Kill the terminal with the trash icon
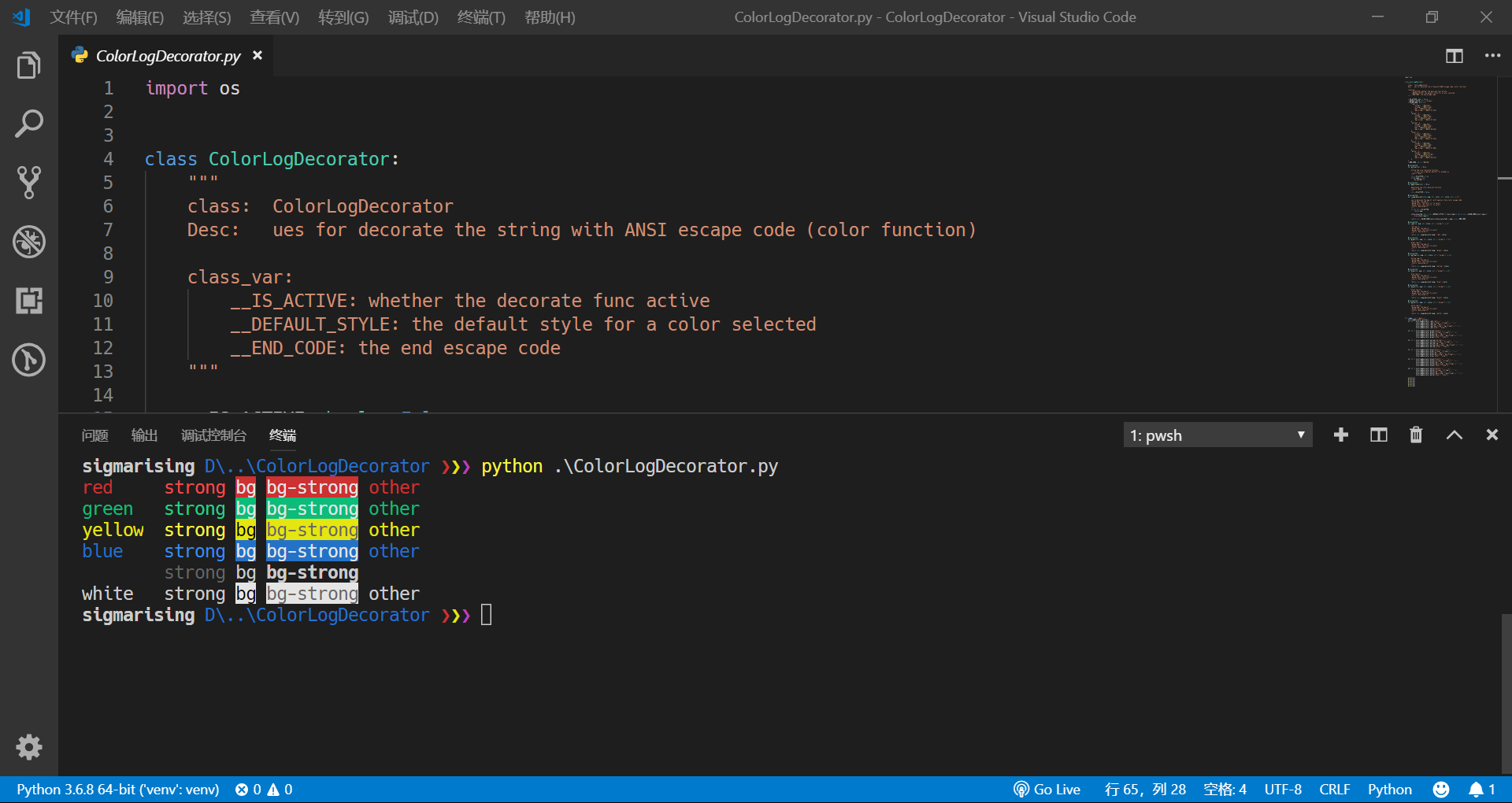 pyautogui.click(x=1415, y=434)
